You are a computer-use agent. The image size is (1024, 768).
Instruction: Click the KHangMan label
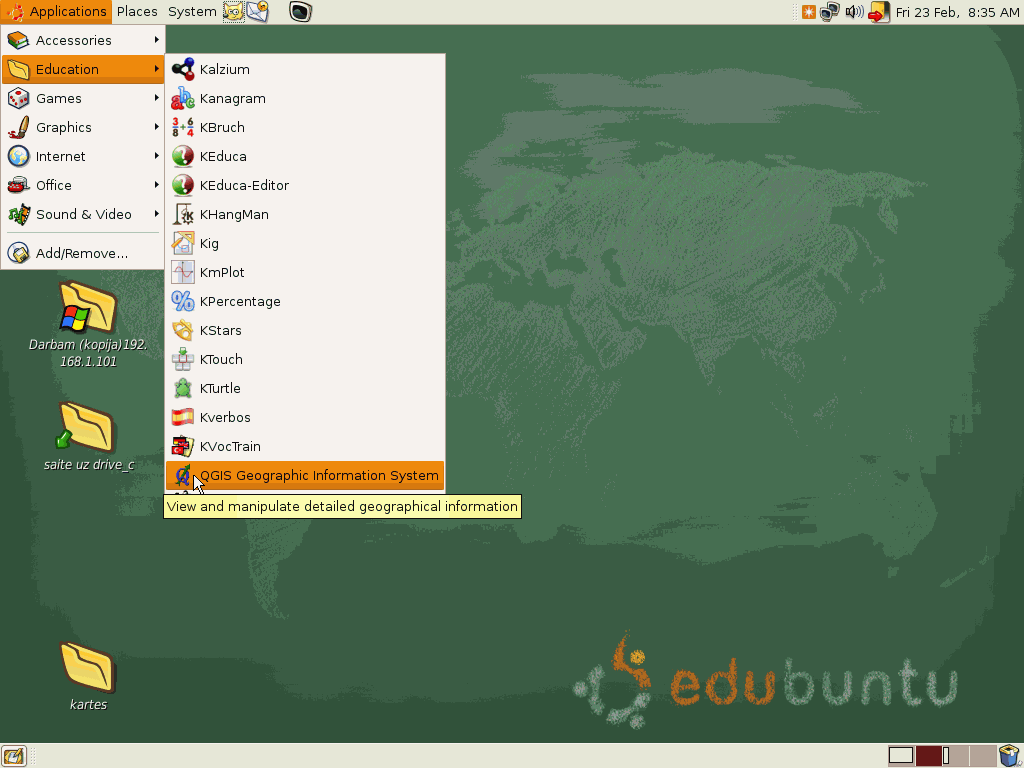tap(234, 215)
